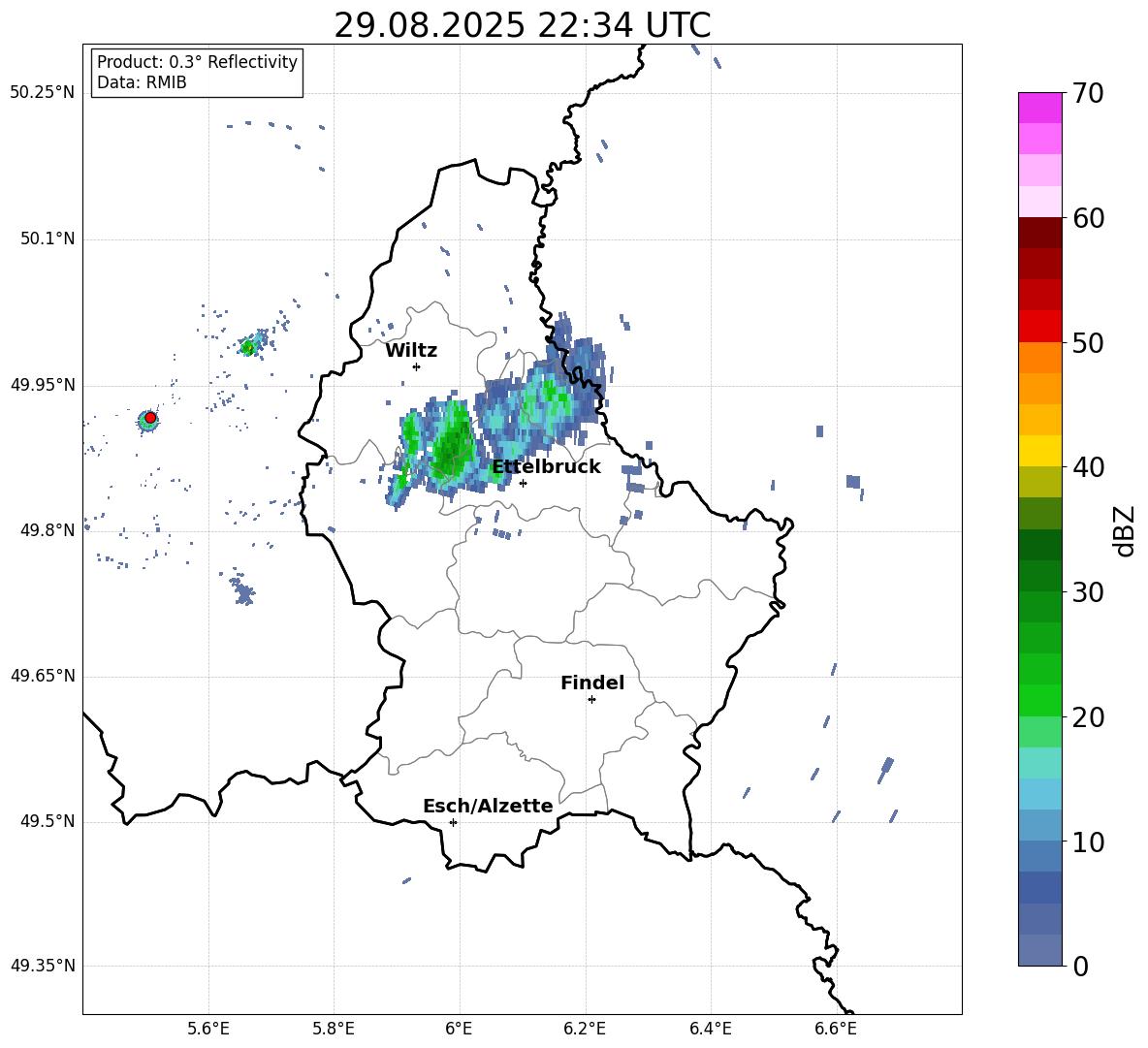The width and height of the screenshot is (1148, 1048).
Task: Click the 'Product: 0.3° Reflectivity' label
Action: tap(197, 61)
